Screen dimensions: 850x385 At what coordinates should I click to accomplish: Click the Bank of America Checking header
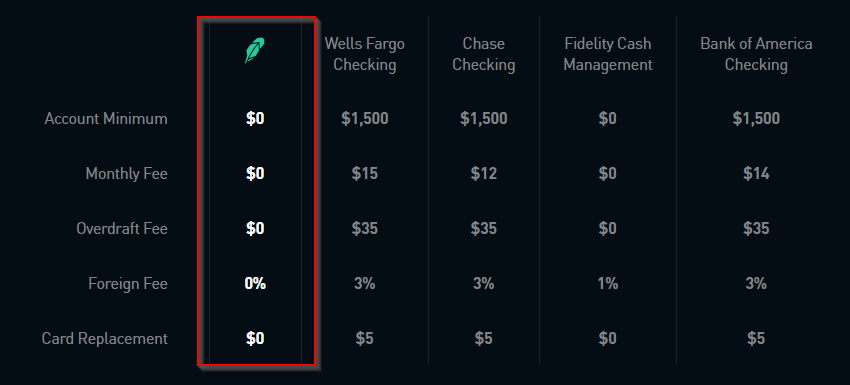click(x=756, y=54)
